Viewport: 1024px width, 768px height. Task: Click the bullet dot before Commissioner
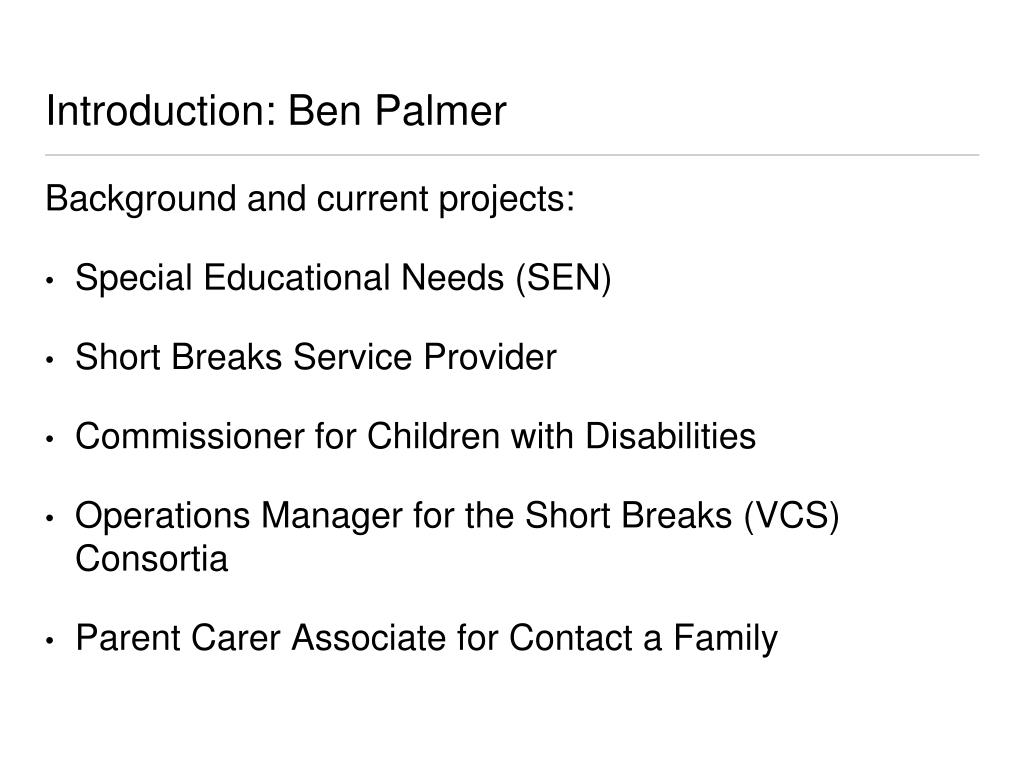pos(50,439)
